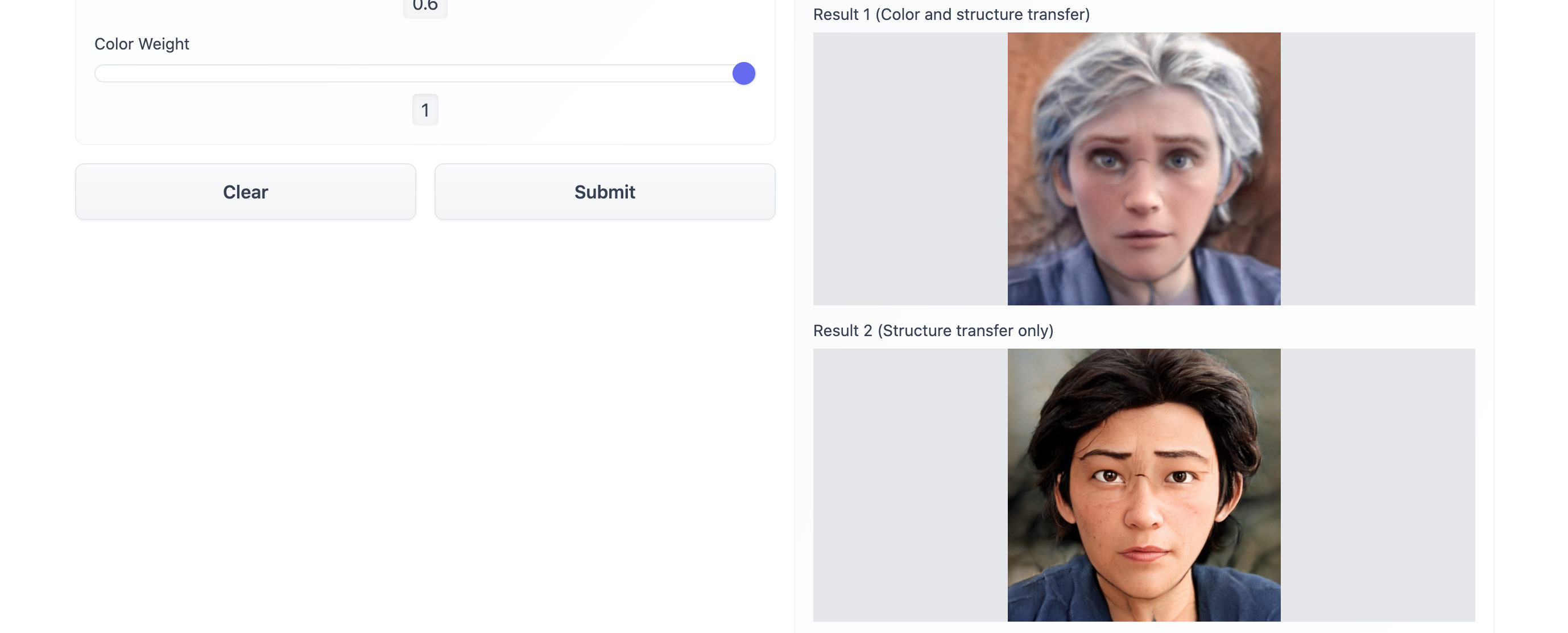Click the Result 2 structure transfer only label
The image size is (1568, 633).
933,330
